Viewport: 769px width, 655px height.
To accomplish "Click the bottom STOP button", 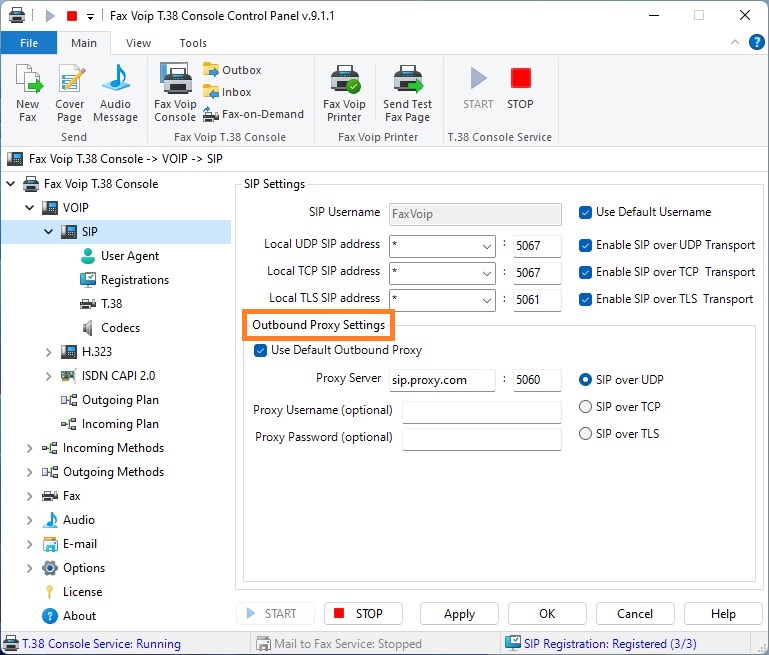I will [363, 614].
